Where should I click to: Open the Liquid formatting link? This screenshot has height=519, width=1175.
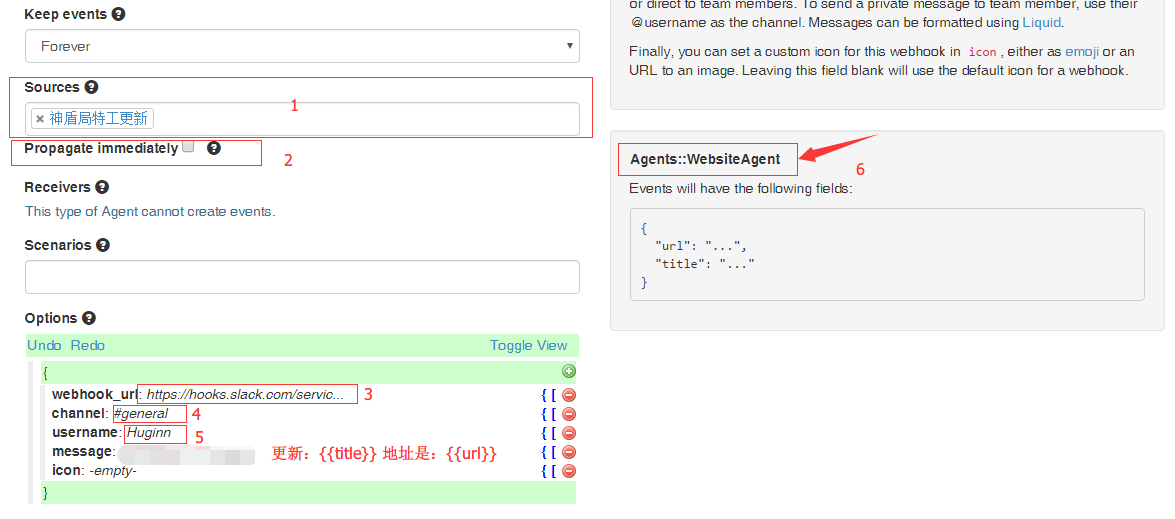1042,22
